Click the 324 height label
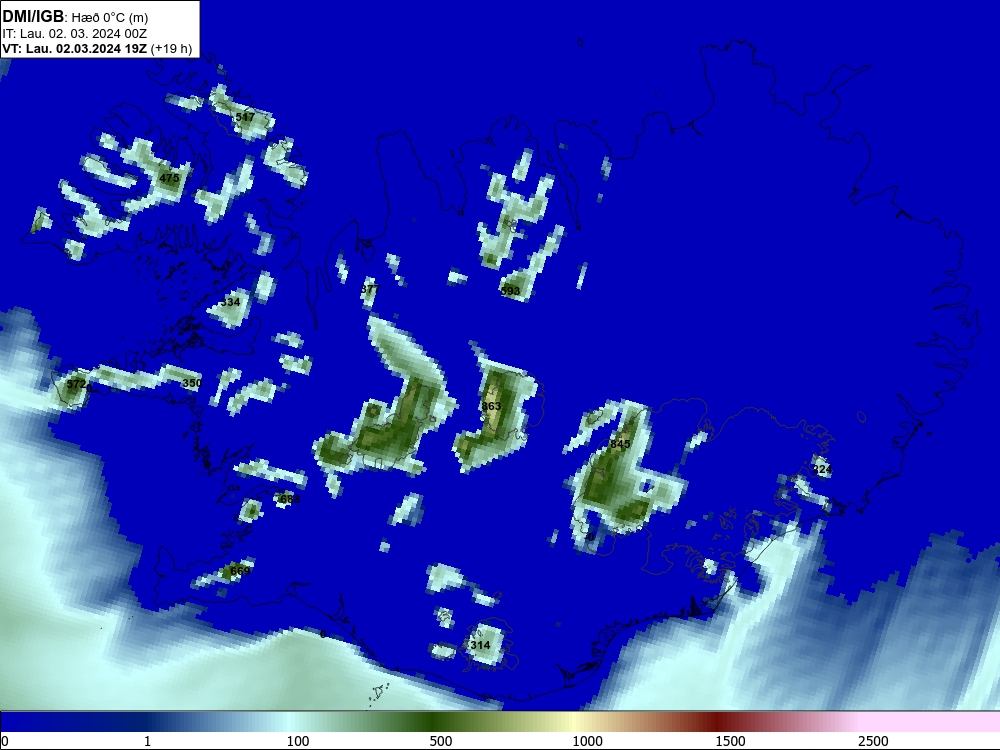Viewport: 1000px width, 750px height. tap(822, 469)
